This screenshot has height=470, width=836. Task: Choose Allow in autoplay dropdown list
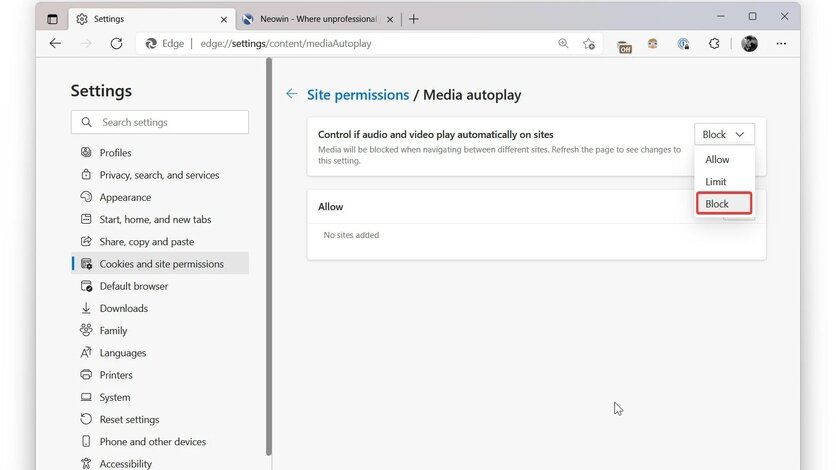[x=724, y=159]
